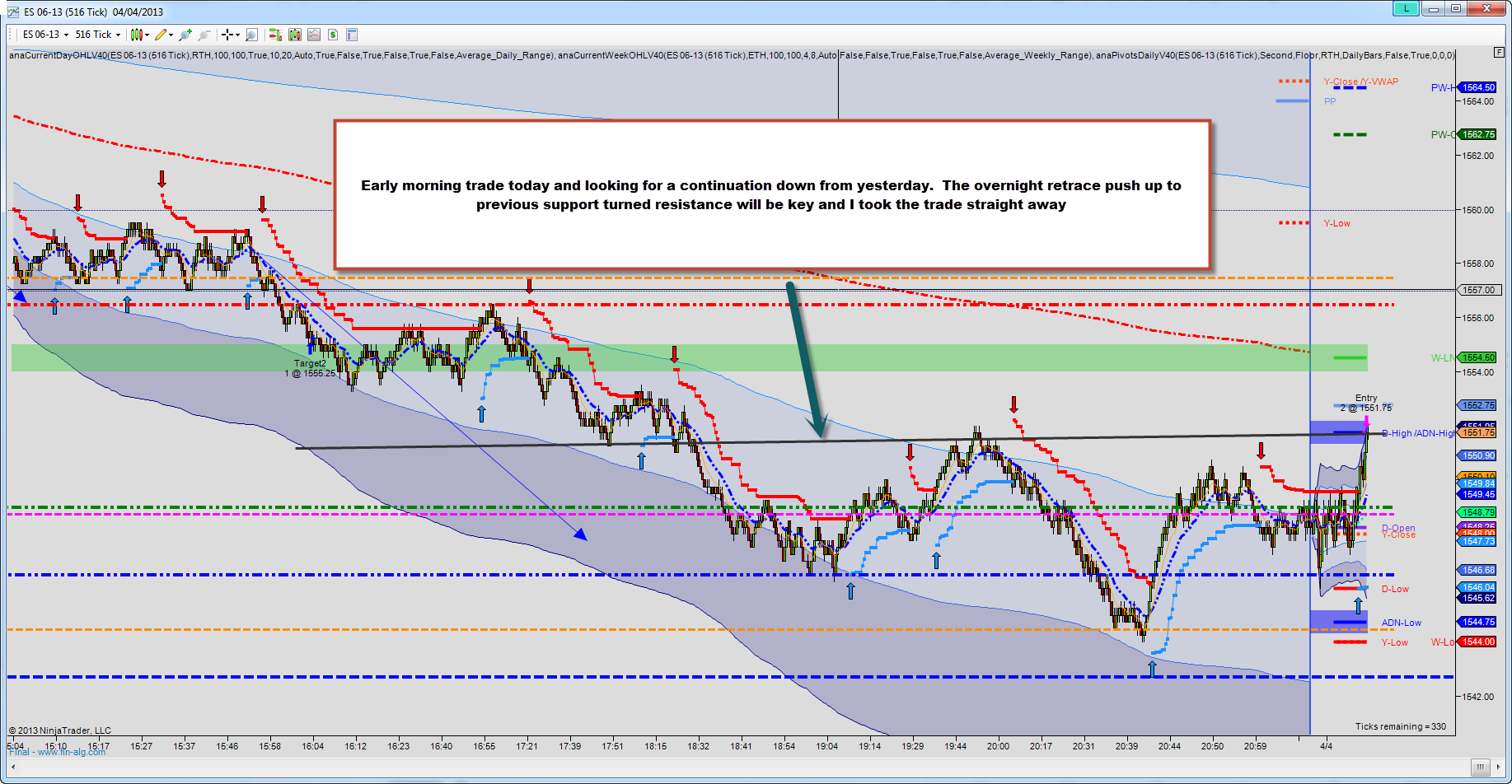Select the zoom frame tool icon
Image resolution: width=1512 pixels, height=784 pixels.
coord(251,35)
